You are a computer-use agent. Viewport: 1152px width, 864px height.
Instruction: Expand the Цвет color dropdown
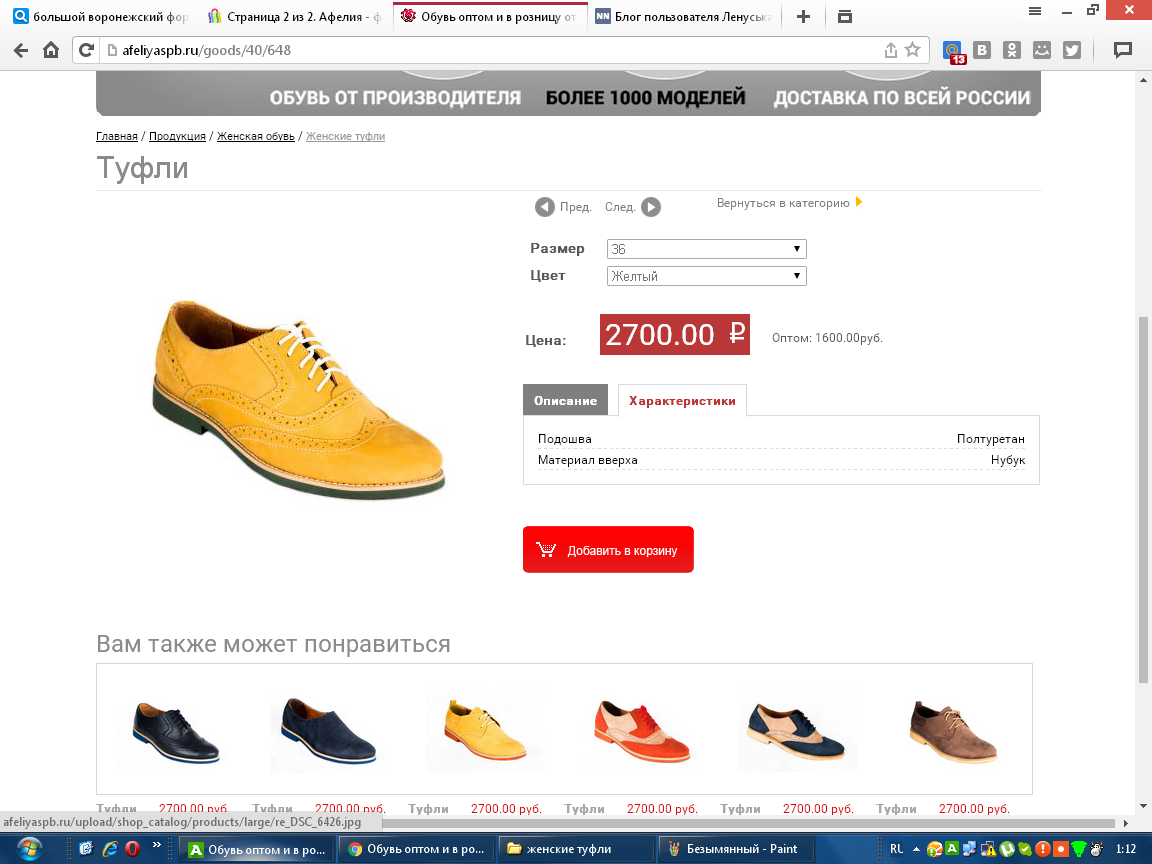(706, 276)
